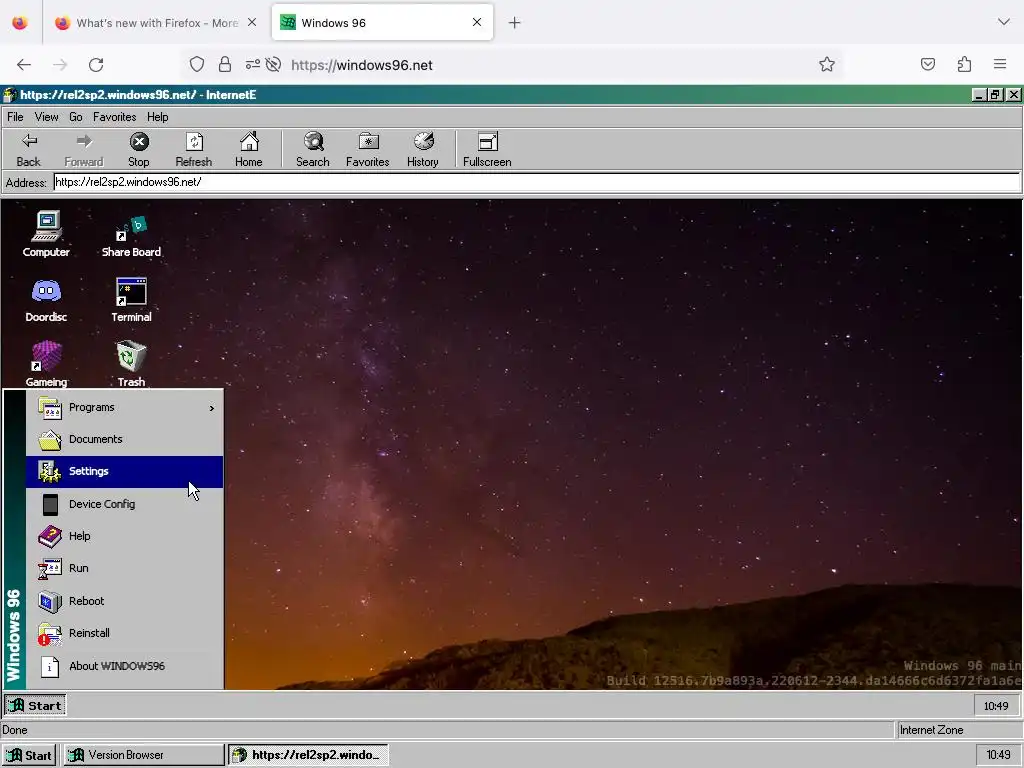Switch to What's new with Firefox tab

pyautogui.click(x=155, y=23)
